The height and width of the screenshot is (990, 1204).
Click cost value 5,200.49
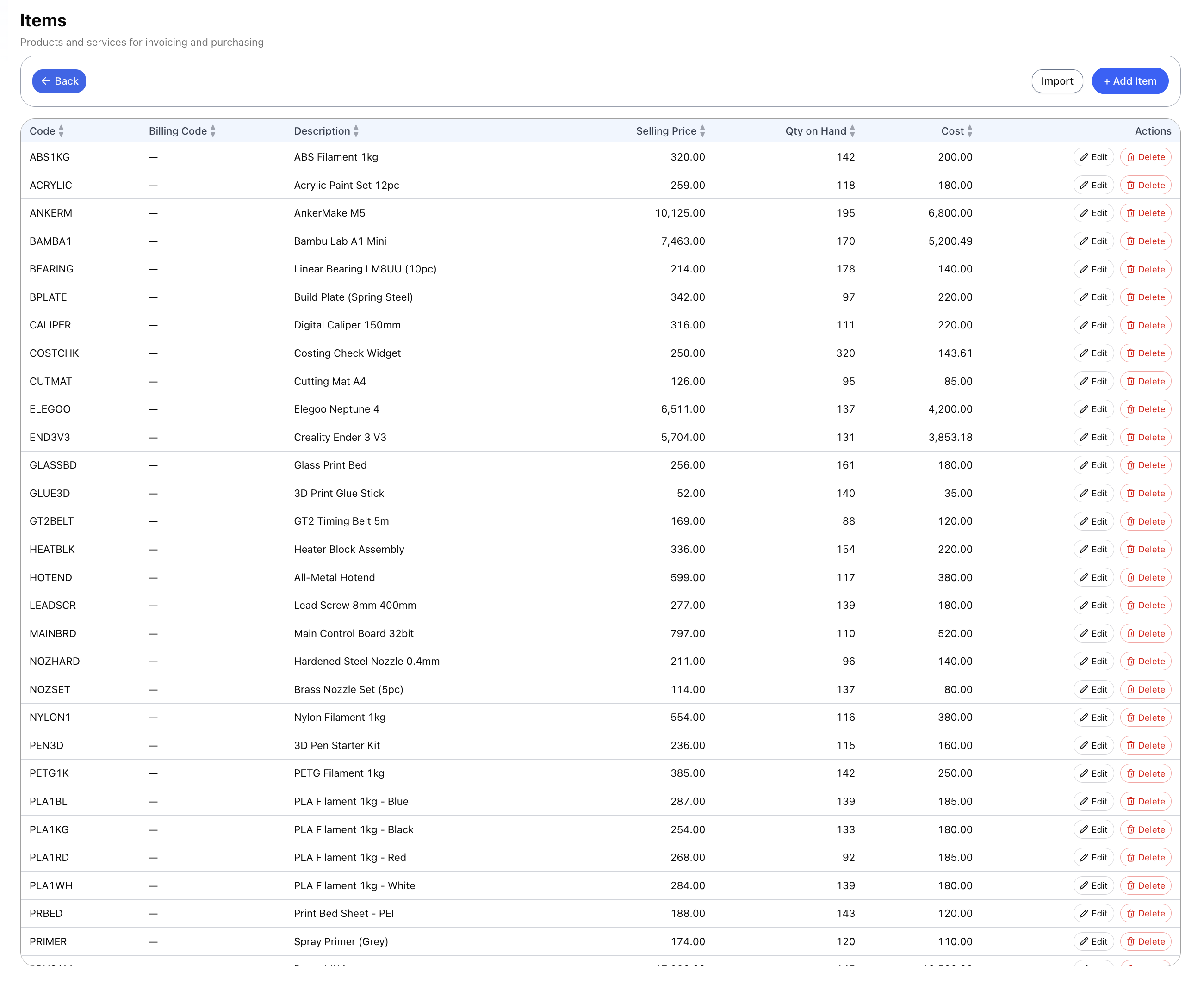pos(950,241)
